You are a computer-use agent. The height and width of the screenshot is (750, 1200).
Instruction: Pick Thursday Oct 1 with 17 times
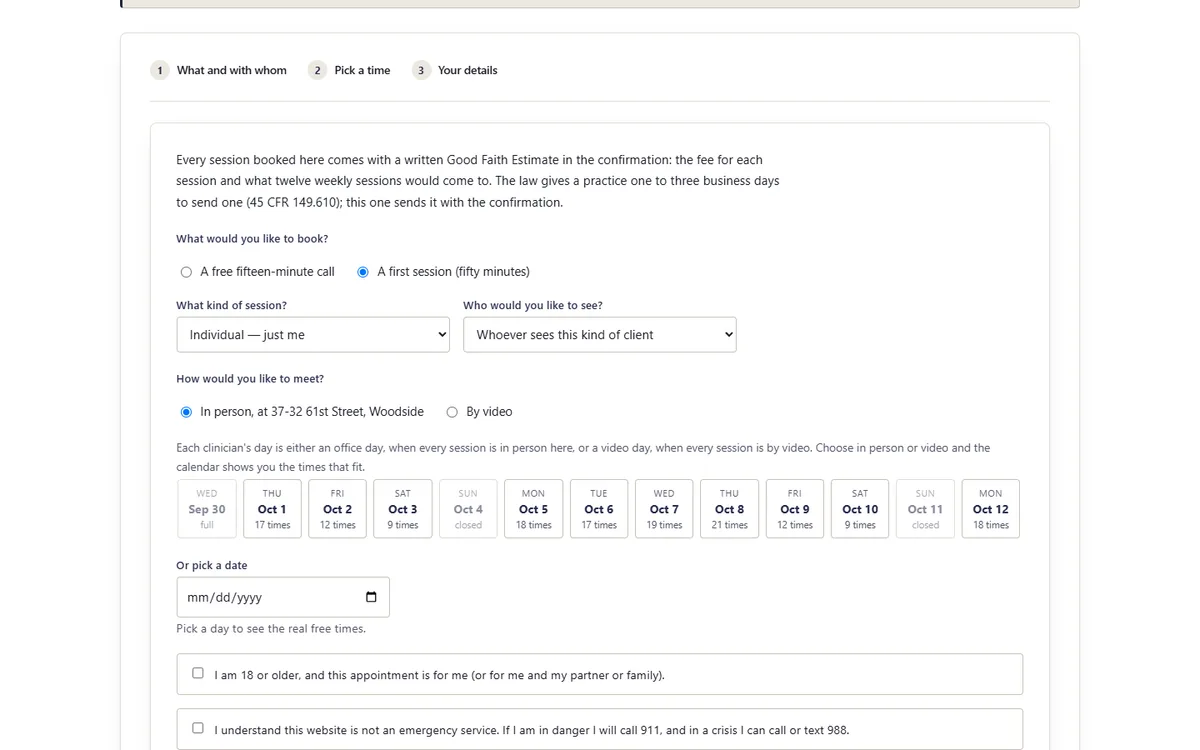click(272, 509)
